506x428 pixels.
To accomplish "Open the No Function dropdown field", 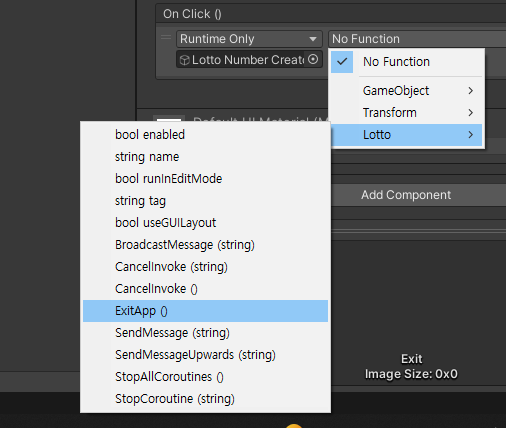I will tap(417, 39).
